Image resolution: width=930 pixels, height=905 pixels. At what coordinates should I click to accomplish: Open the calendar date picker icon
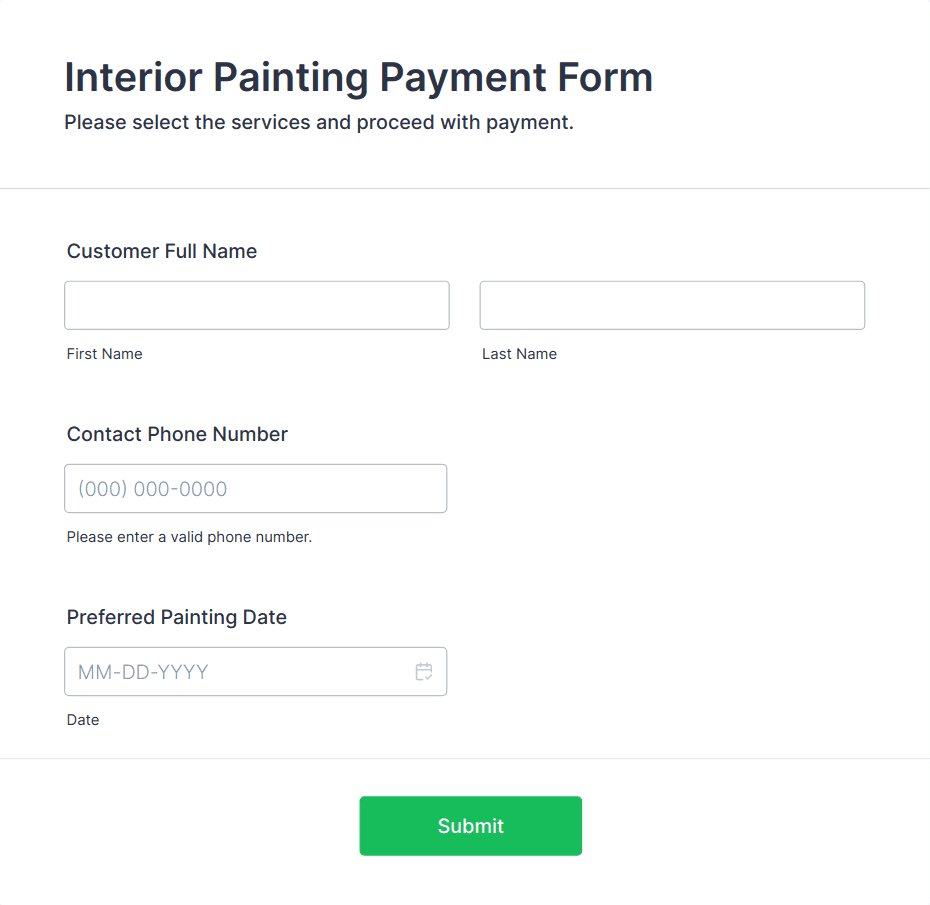423,671
